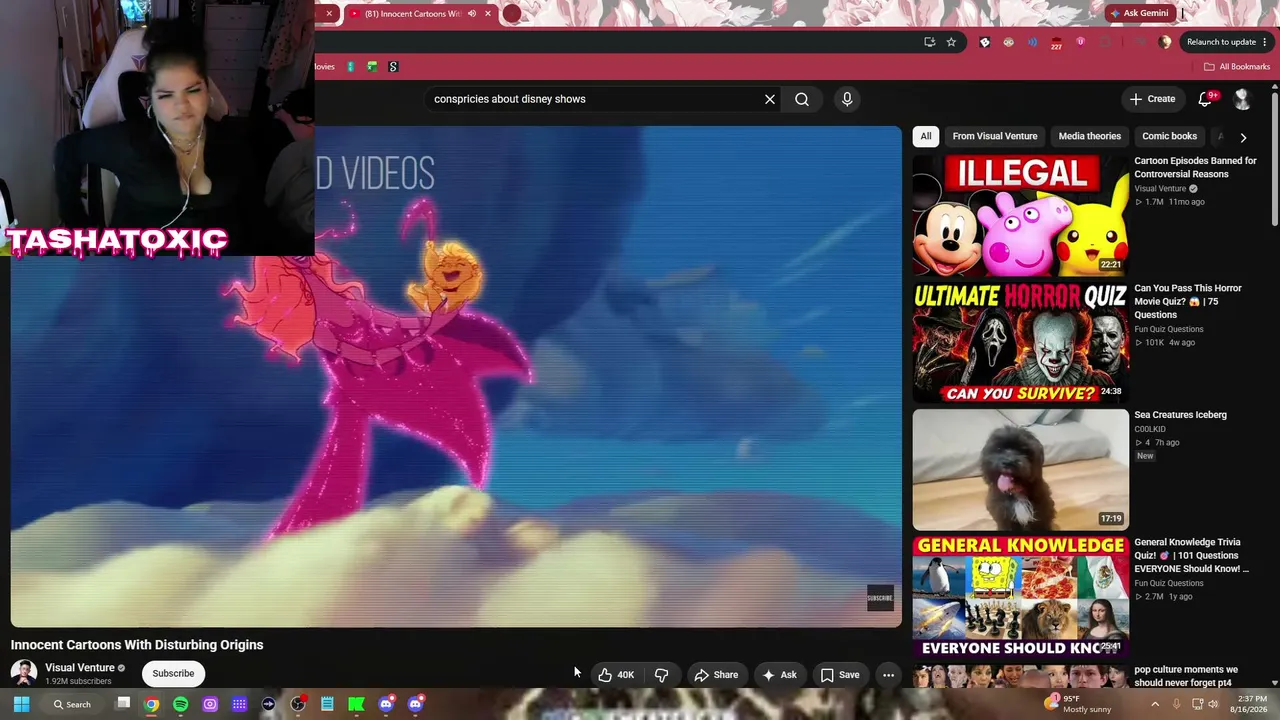Click the taskbar volume icon

pyautogui.click(x=1213, y=704)
